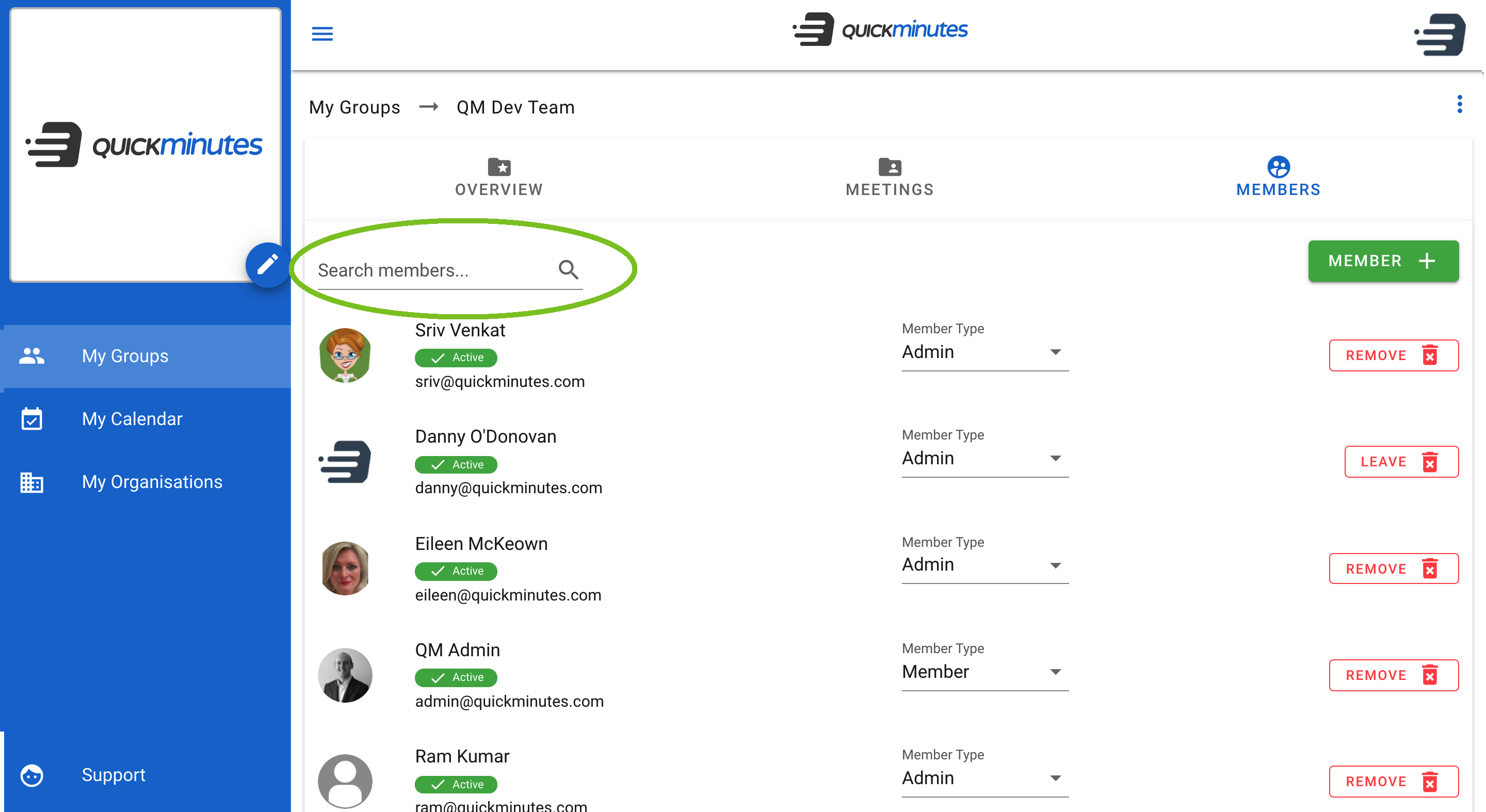Click trash icon in Sriv Venkat's Remove button

(1429, 355)
